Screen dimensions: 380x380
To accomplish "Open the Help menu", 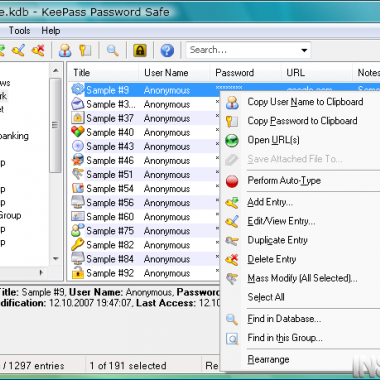I will pyautogui.click(x=51, y=31).
